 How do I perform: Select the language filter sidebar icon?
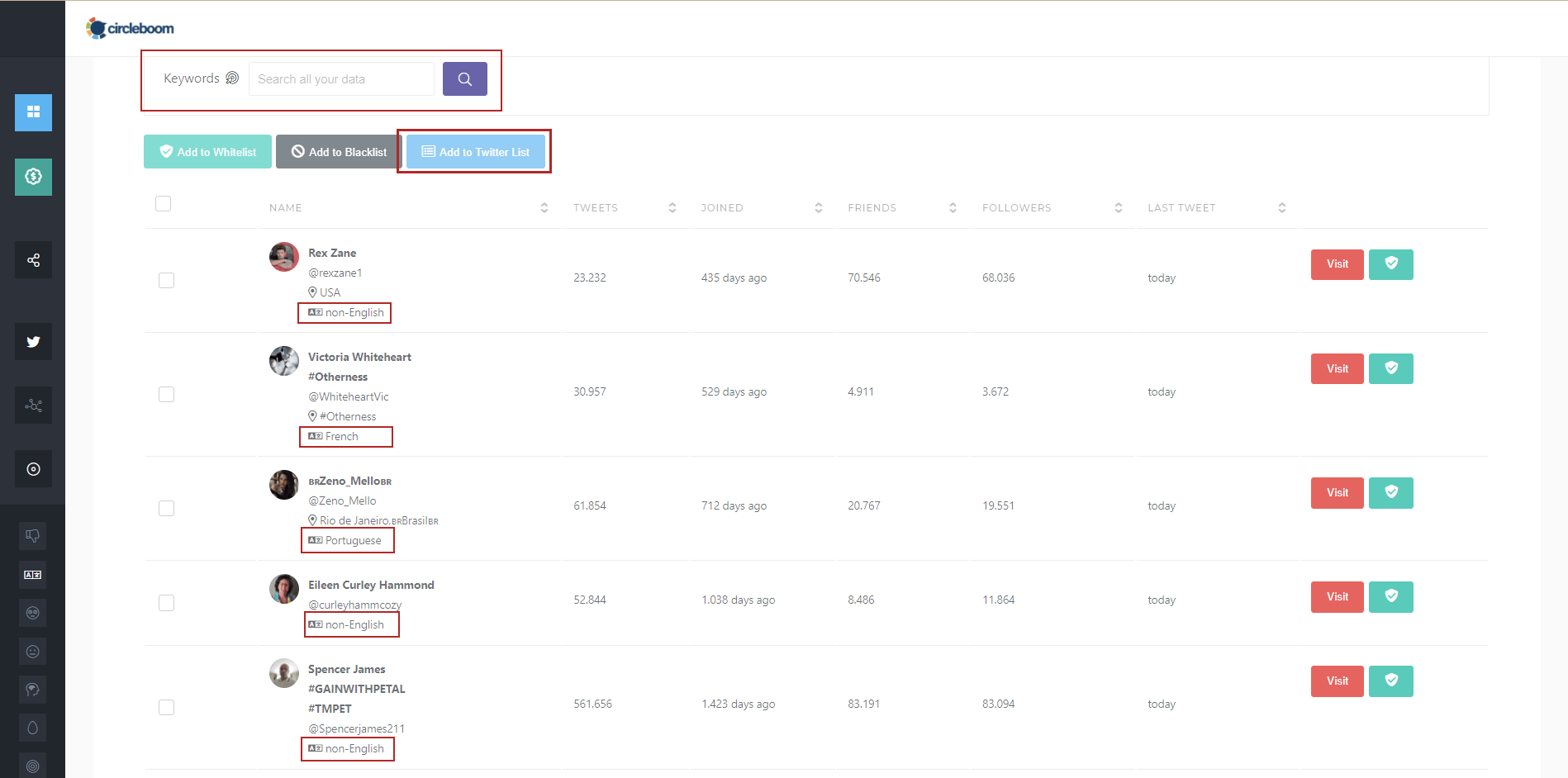tap(33, 575)
